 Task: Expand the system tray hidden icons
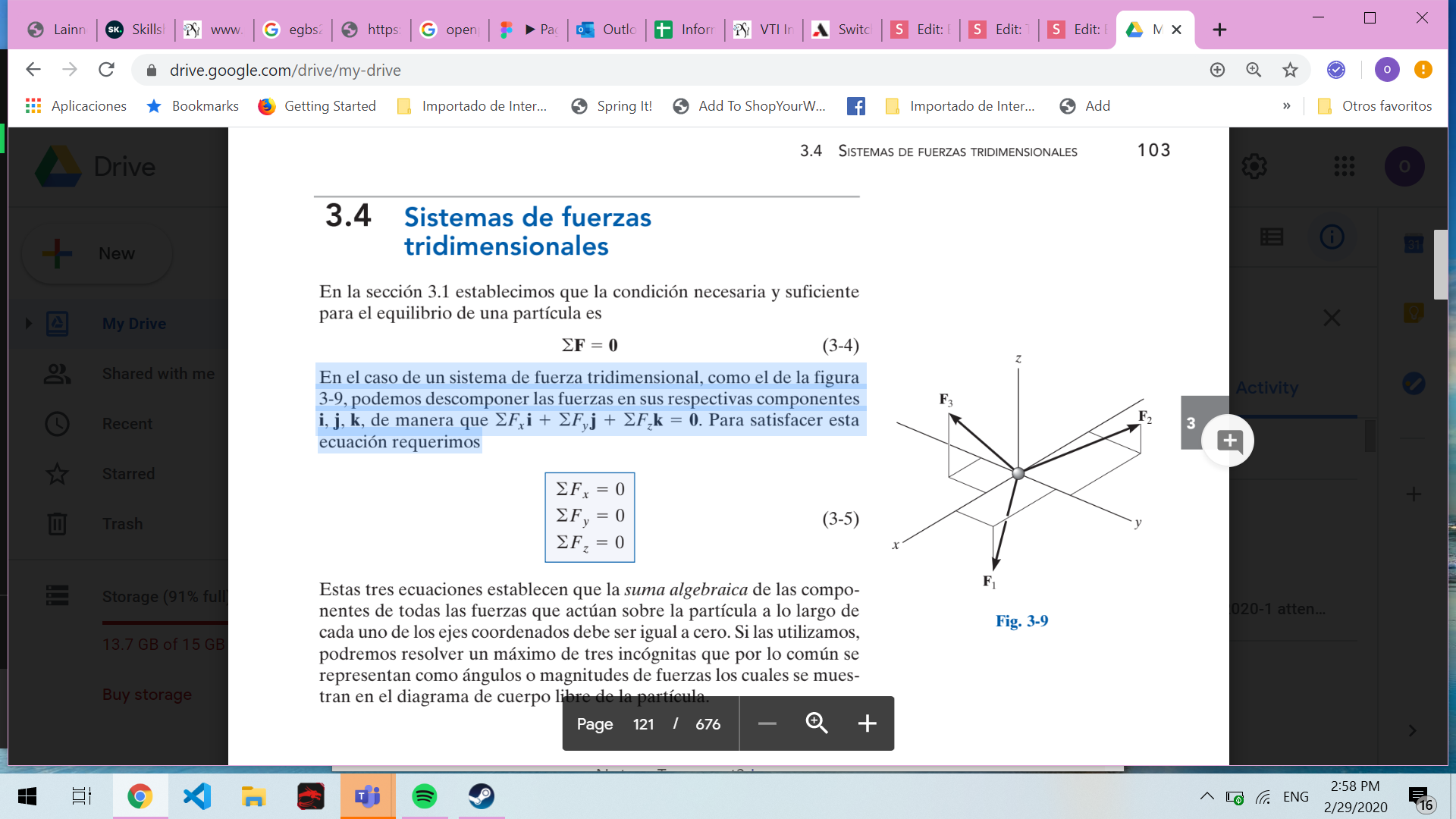(x=1207, y=796)
